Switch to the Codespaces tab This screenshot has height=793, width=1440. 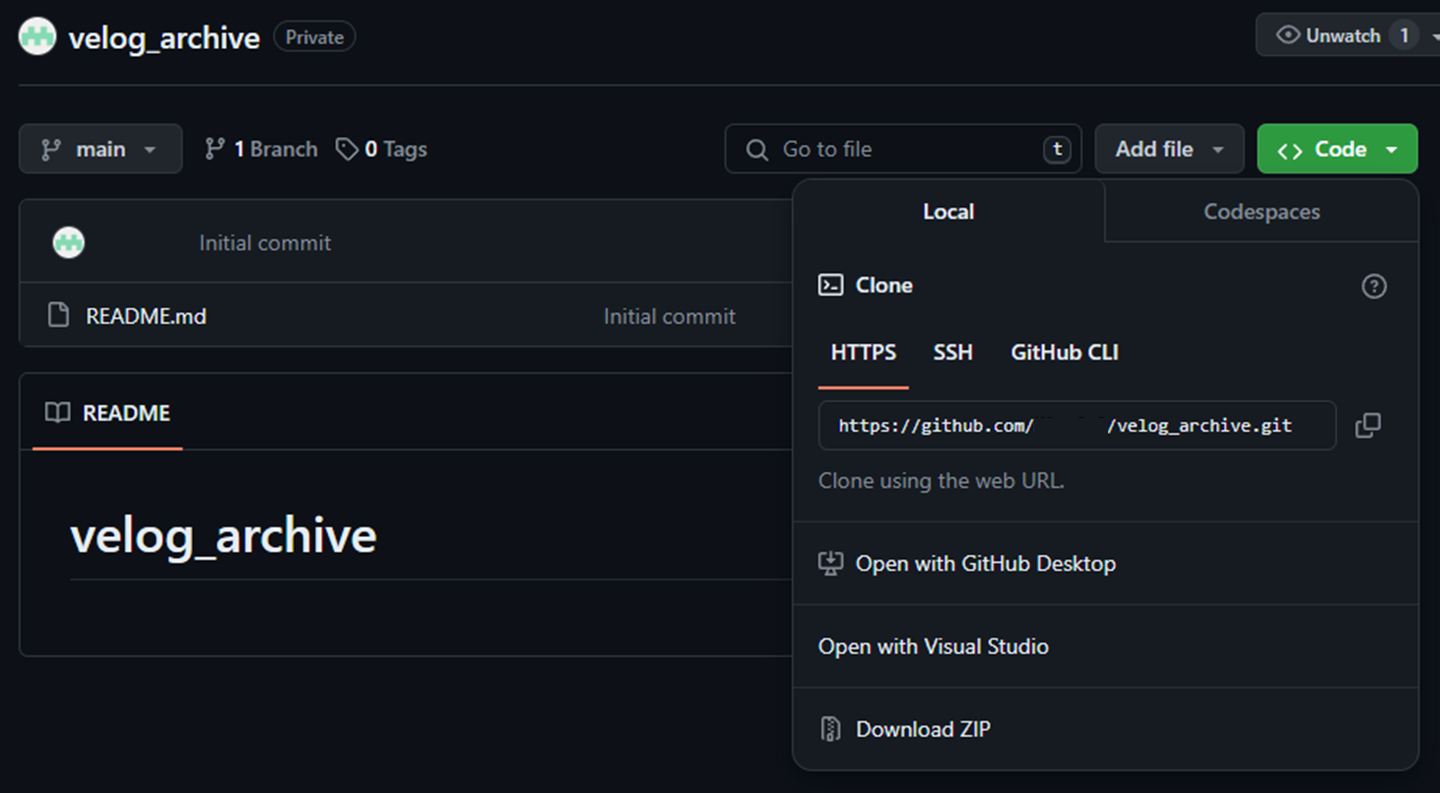click(x=1261, y=211)
